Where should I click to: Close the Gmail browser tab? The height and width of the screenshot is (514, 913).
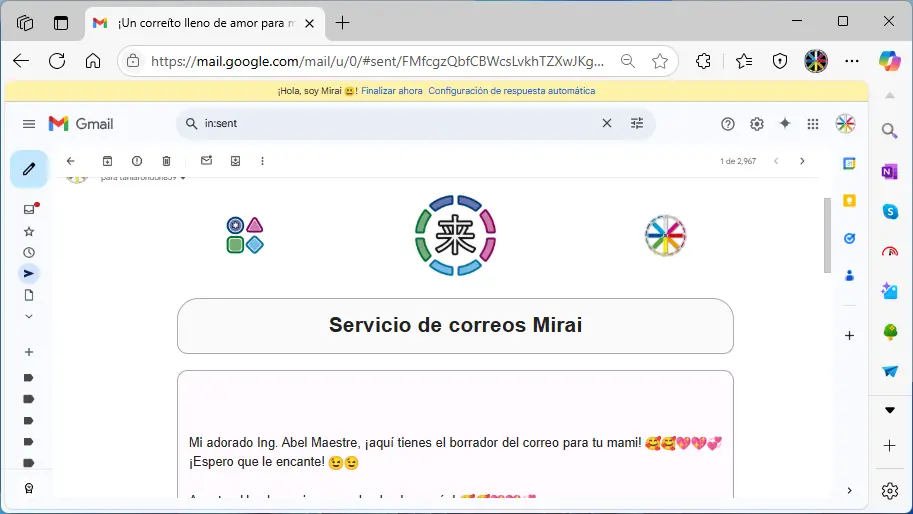click(310, 23)
